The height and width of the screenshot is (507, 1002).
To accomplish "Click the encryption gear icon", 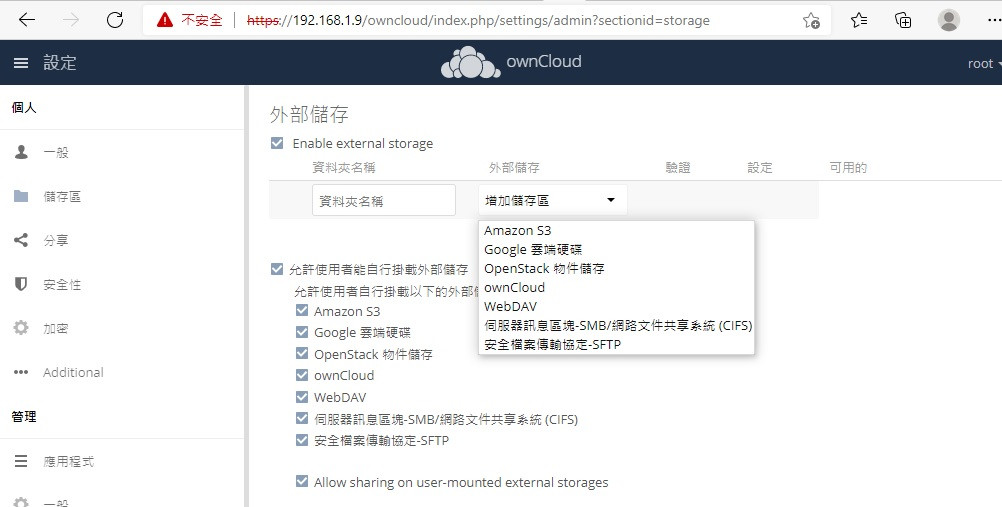I will (x=21, y=328).
